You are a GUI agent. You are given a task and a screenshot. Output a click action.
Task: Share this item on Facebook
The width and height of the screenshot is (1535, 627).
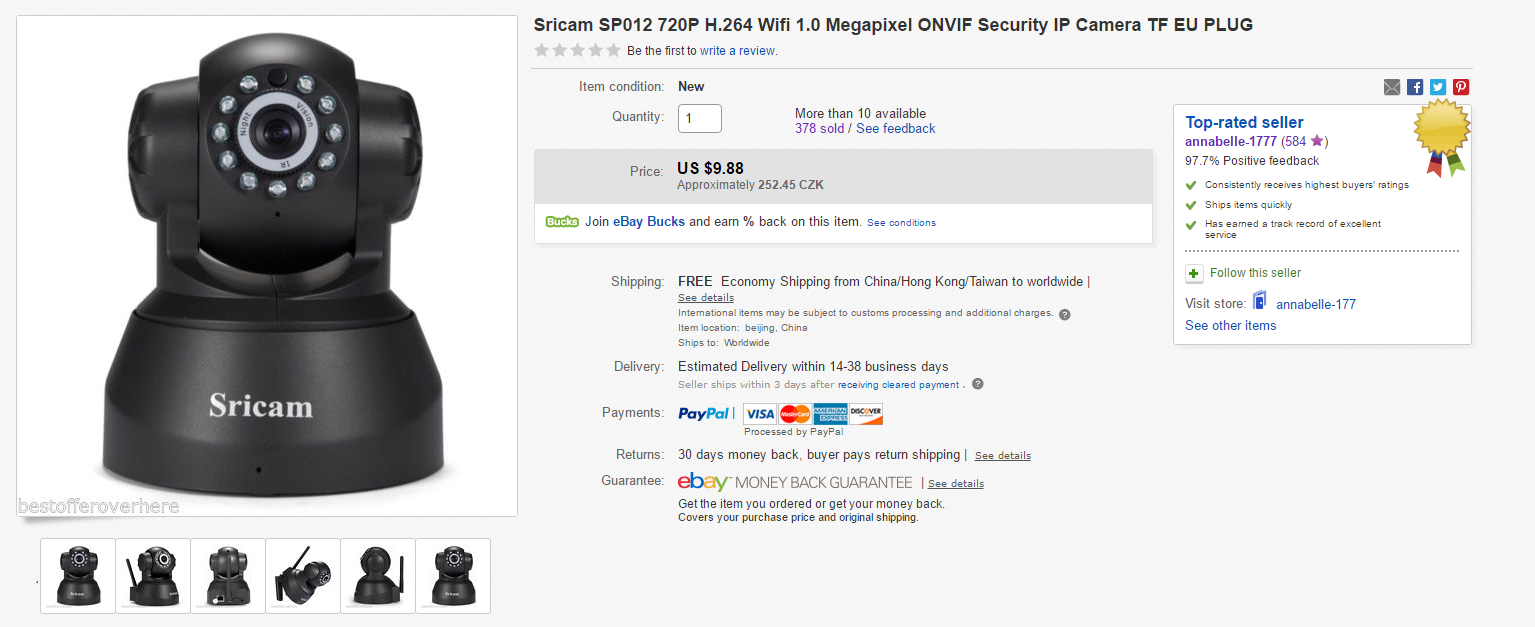[x=1415, y=87]
